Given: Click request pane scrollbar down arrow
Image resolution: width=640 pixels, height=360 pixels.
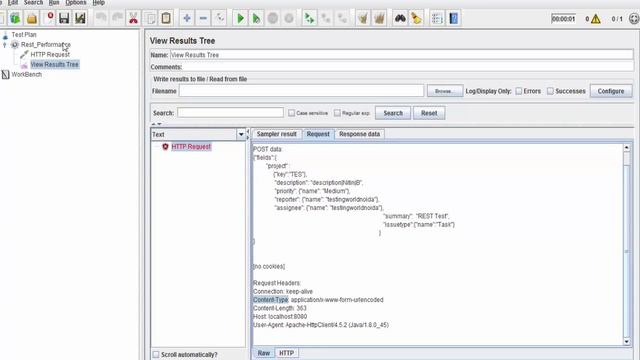Looking at the screenshot, I should click(627, 342).
